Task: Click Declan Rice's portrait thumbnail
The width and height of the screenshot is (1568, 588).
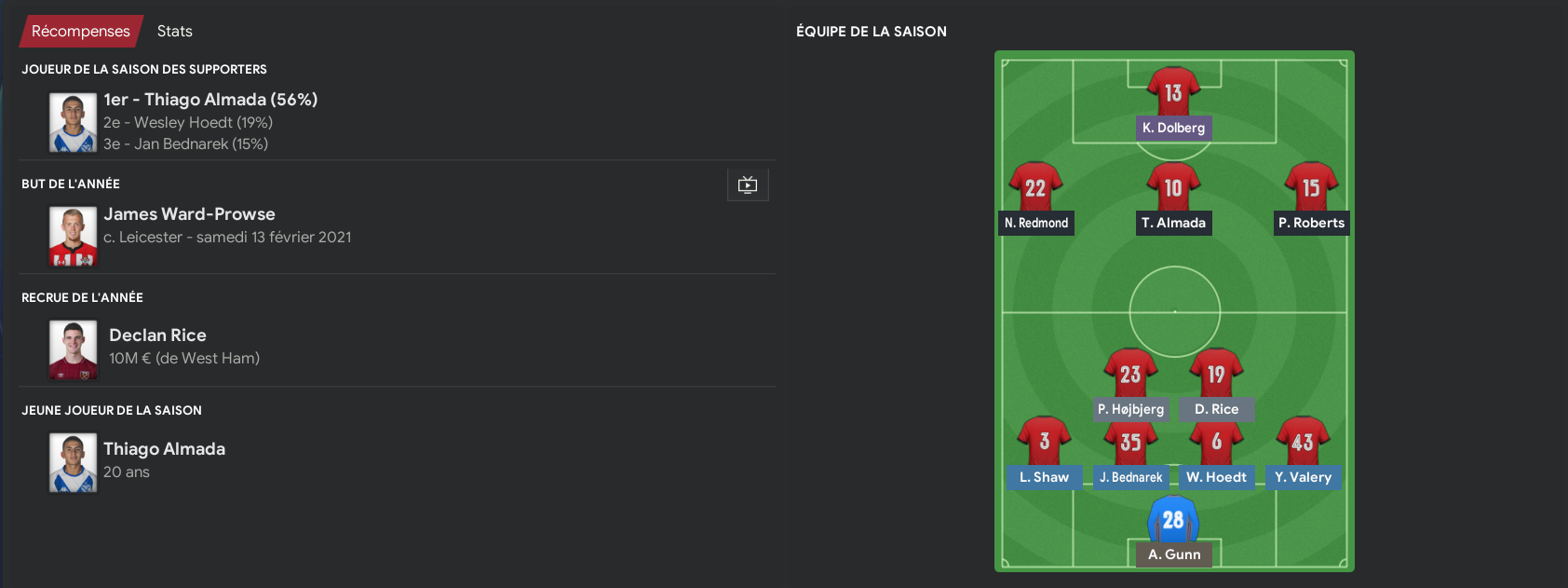Action: [73, 349]
